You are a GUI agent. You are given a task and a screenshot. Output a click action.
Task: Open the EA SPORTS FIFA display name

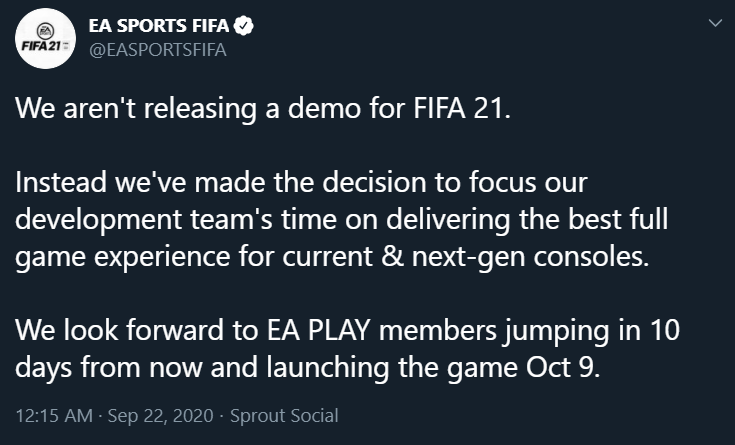click(158, 26)
